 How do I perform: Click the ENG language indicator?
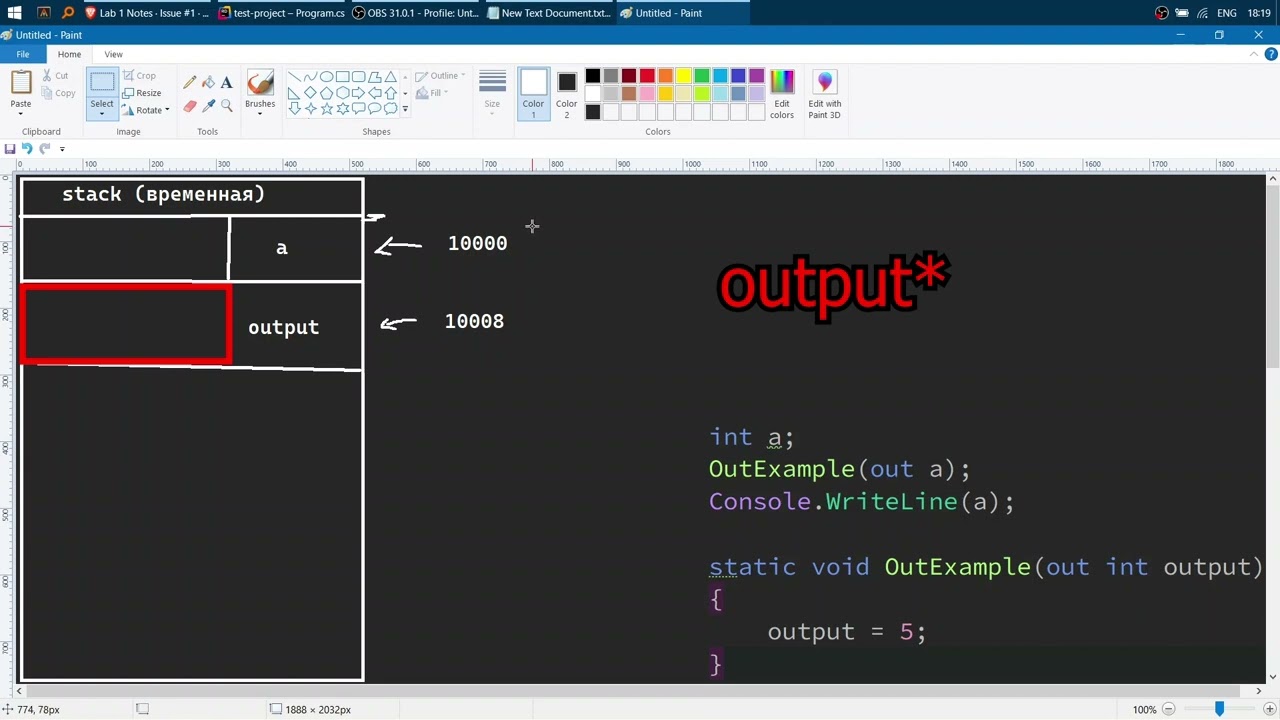tap(1227, 13)
